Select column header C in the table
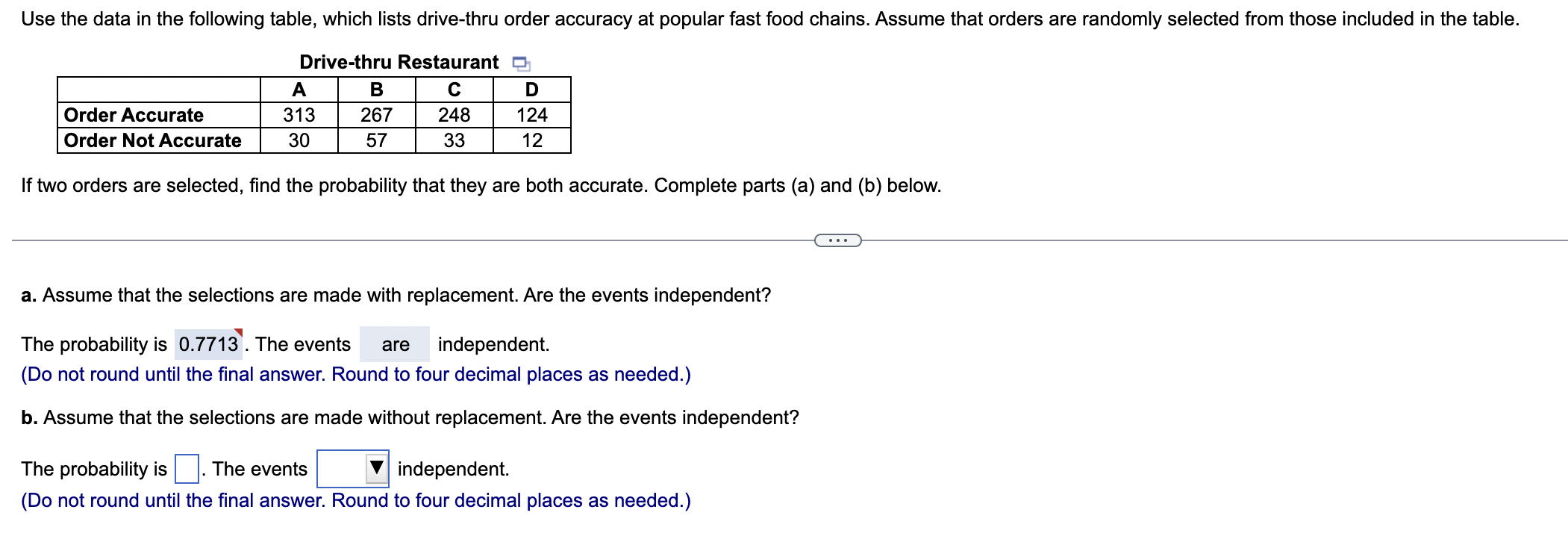Viewport: 1568px width, 548px height. tap(452, 90)
